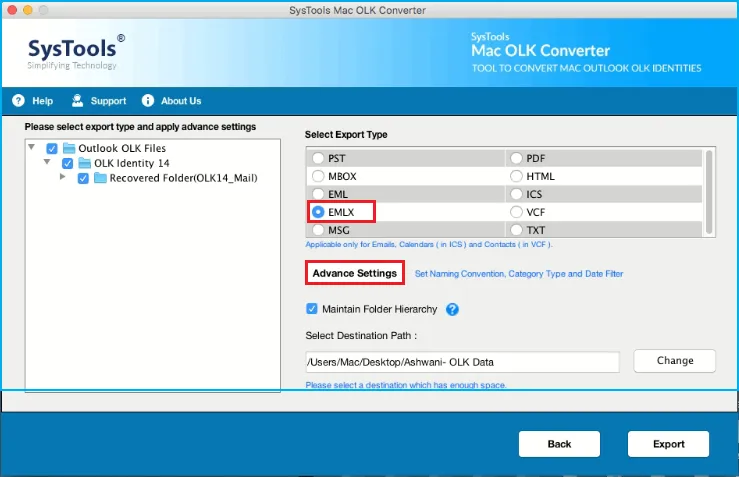Open Maintain Folder Hierarchy help icon
This screenshot has height=477, width=739.
[452, 309]
